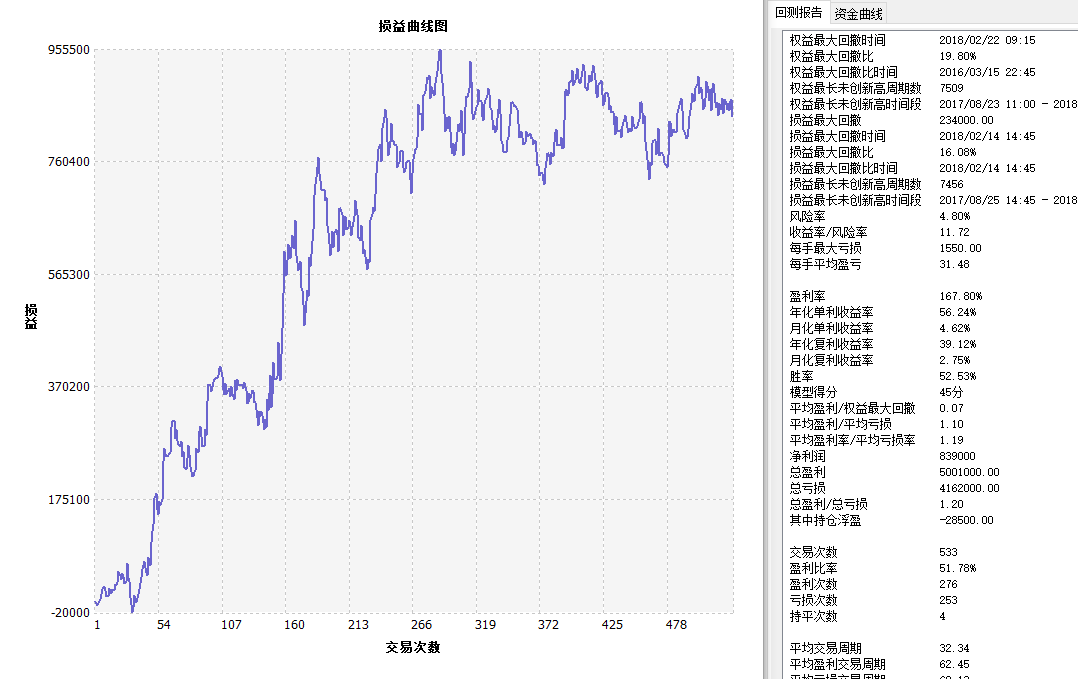Select the 年化单利收益率 row
The image size is (1078, 679).
(x=831, y=312)
